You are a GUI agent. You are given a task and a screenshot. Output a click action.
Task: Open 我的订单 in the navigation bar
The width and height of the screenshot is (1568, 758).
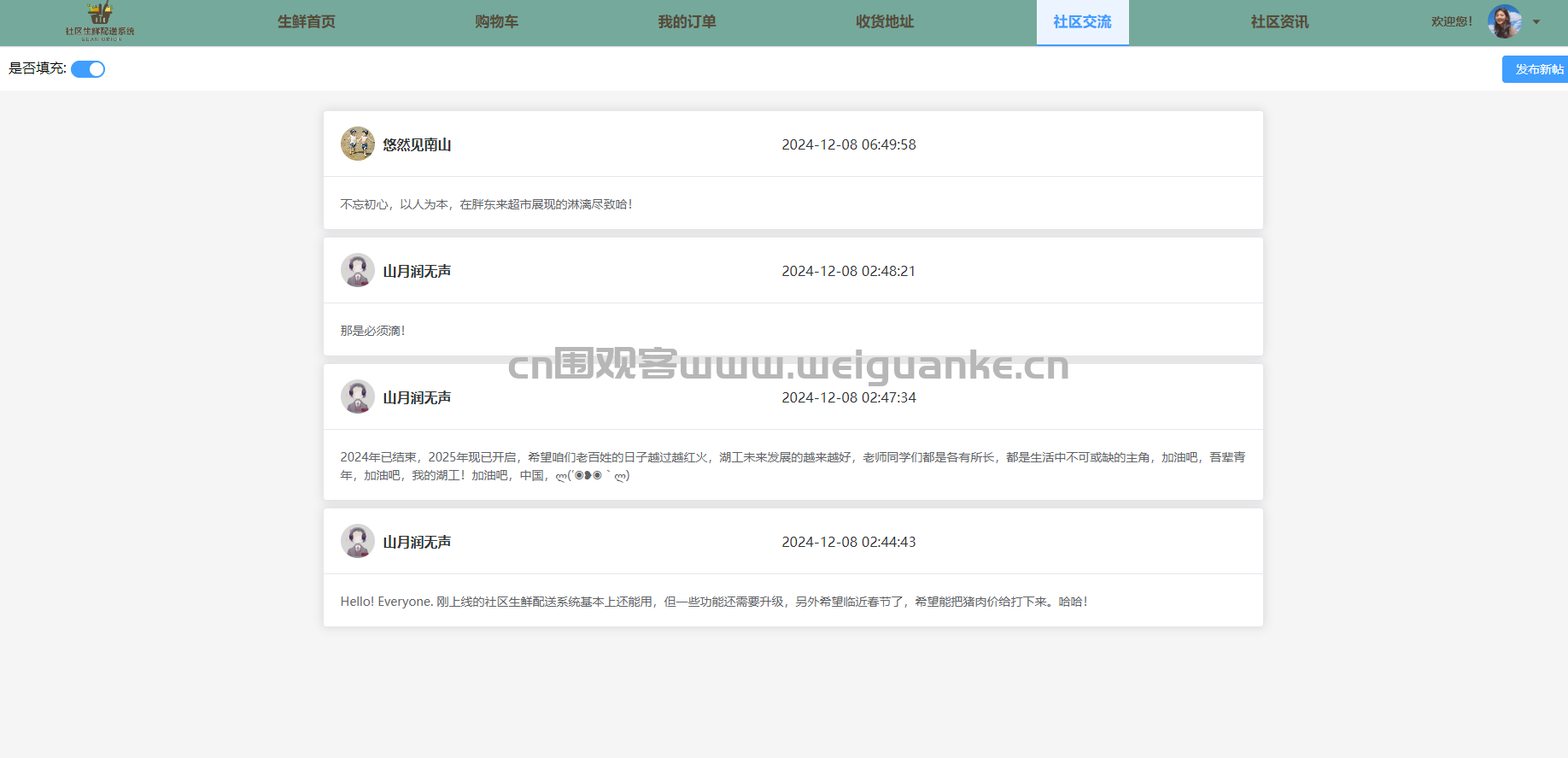(687, 22)
